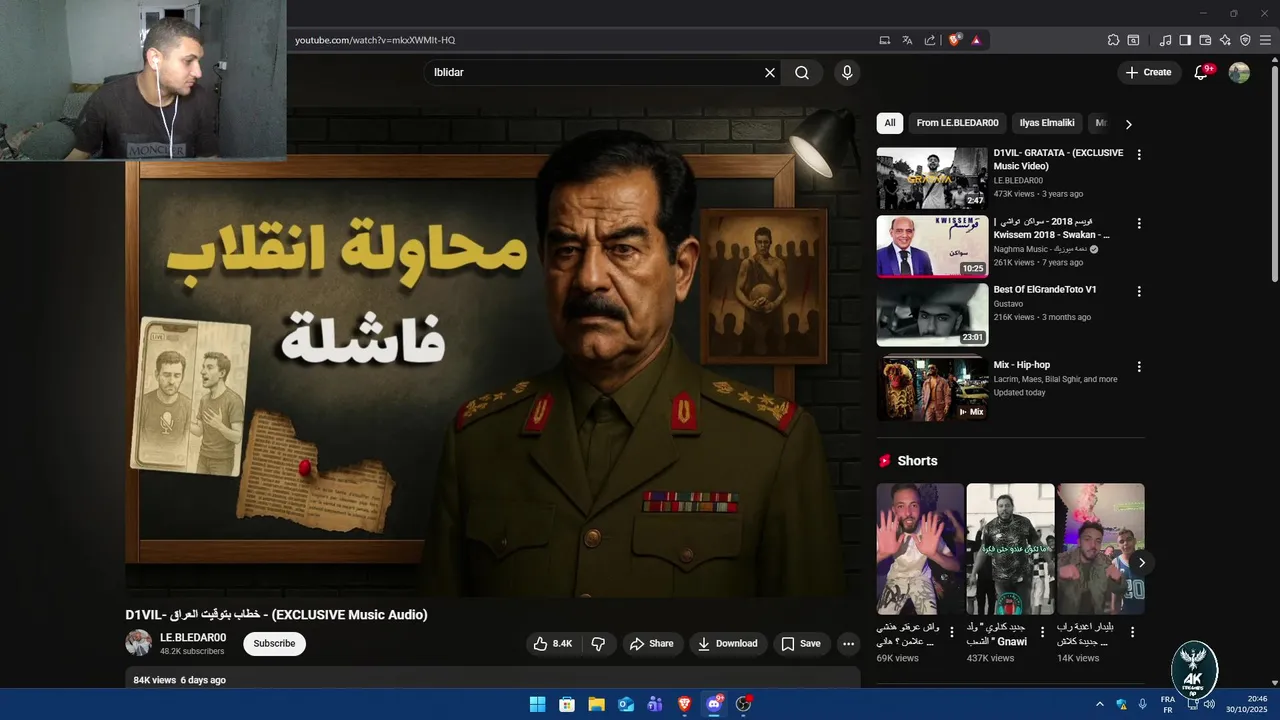This screenshot has height=720, width=1280.
Task: Open YouTube notifications bell
Action: pos(1202,72)
